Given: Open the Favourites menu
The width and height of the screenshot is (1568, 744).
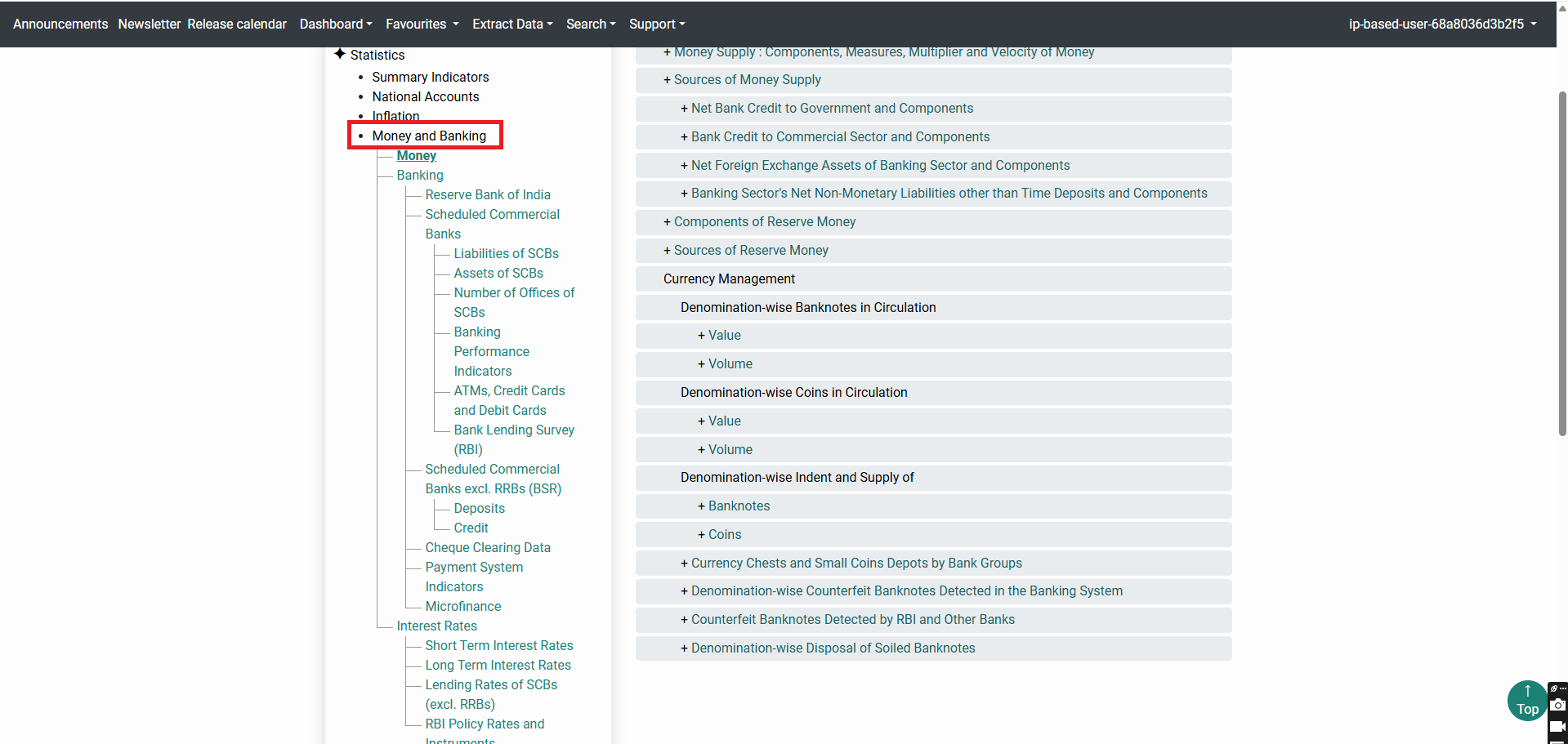Looking at the screenshot, I should [x=422, y=25].
